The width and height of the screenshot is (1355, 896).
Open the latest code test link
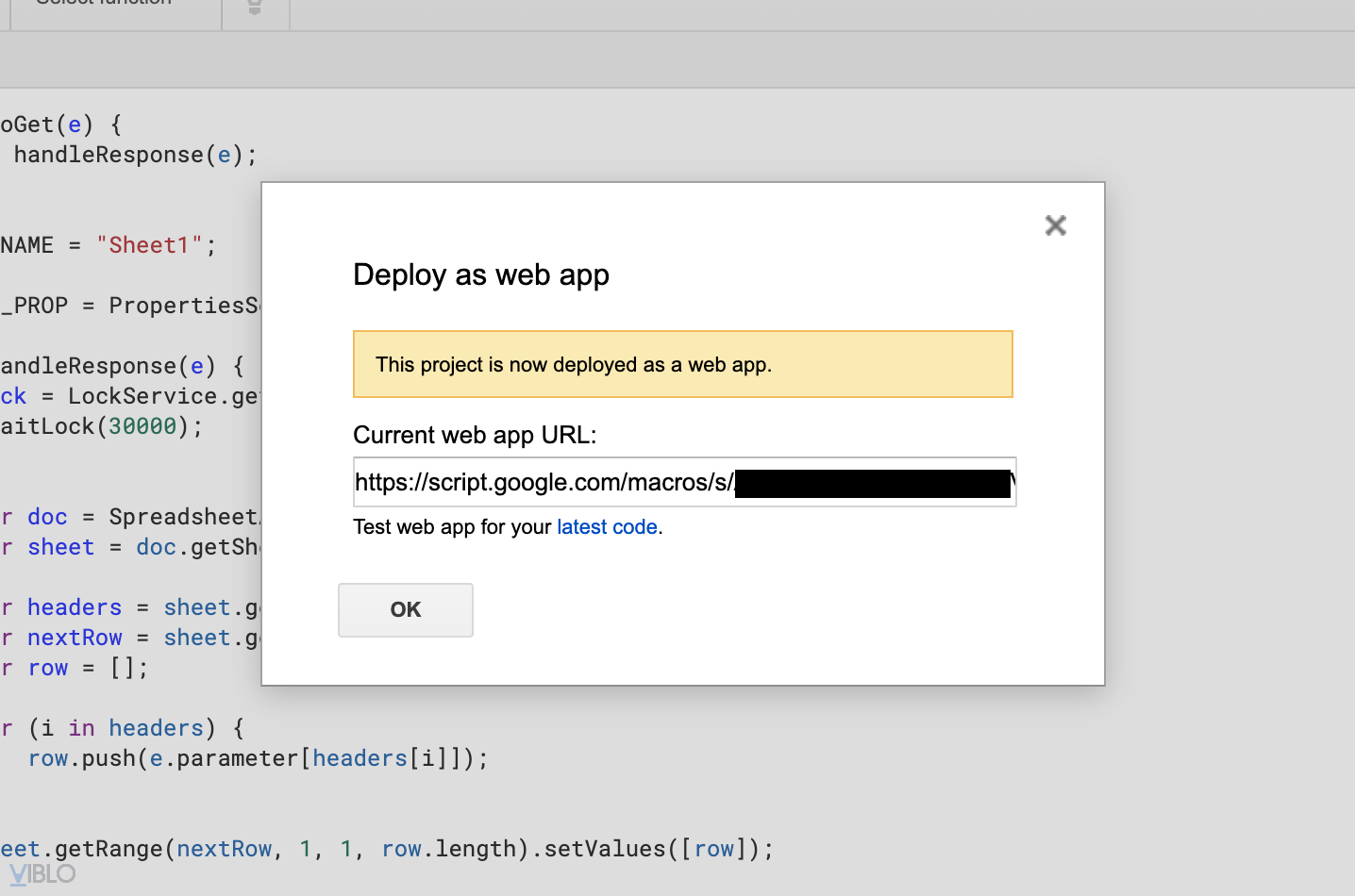tap(607, 527)
